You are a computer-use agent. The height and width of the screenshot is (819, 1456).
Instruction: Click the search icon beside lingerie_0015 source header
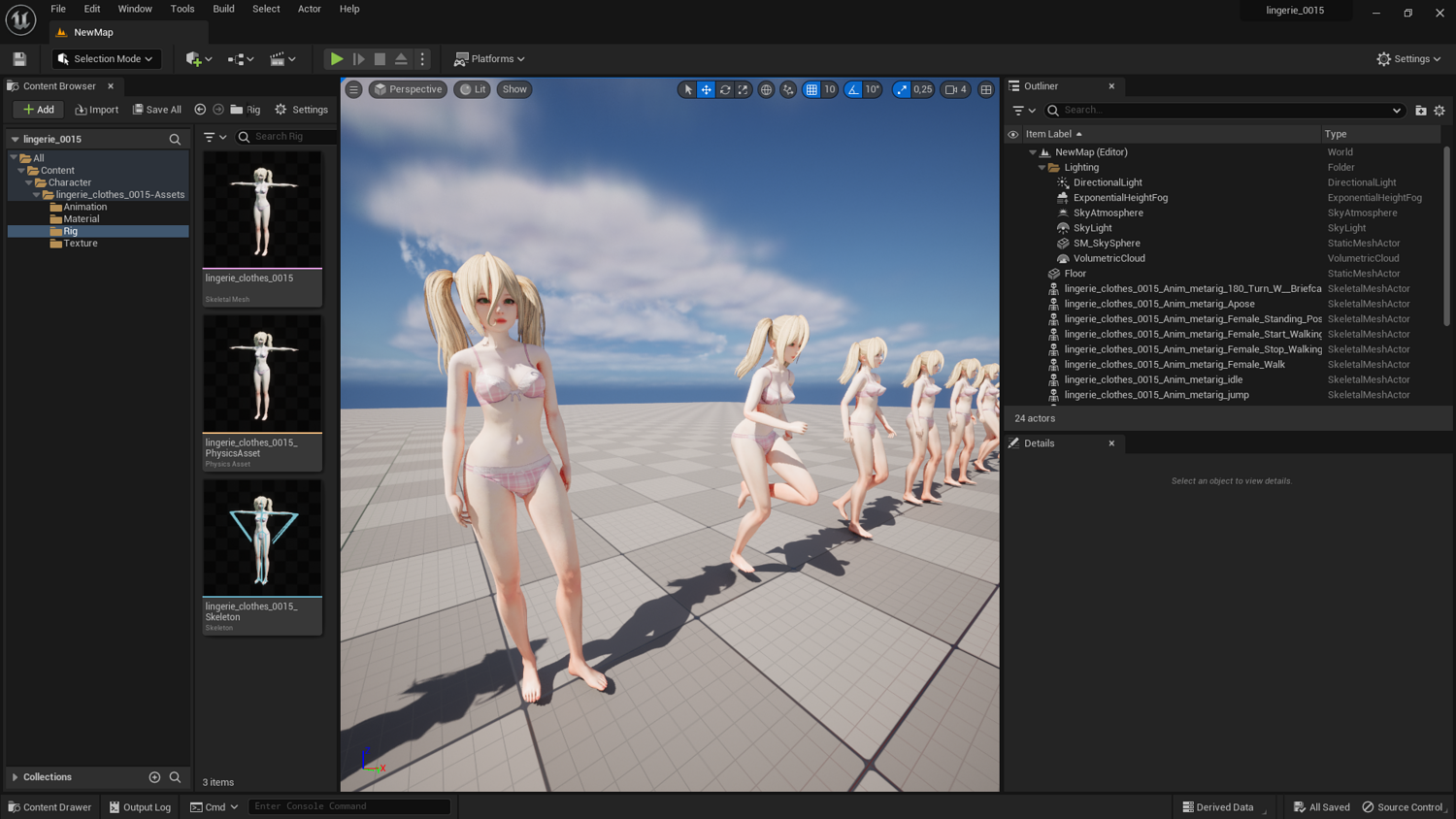click(x=175, y=140)
